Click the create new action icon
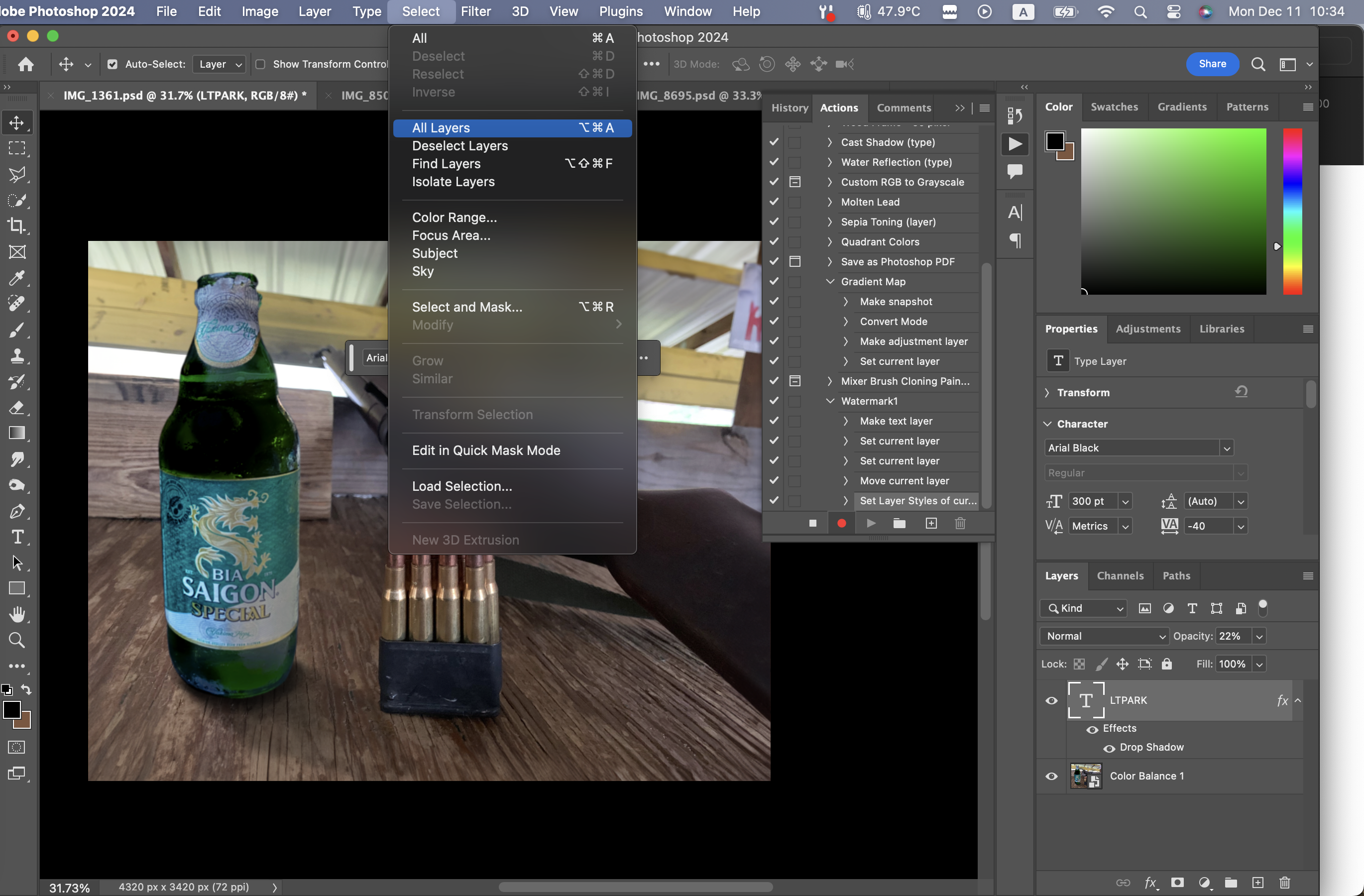1364x896 pixels. 931,523
